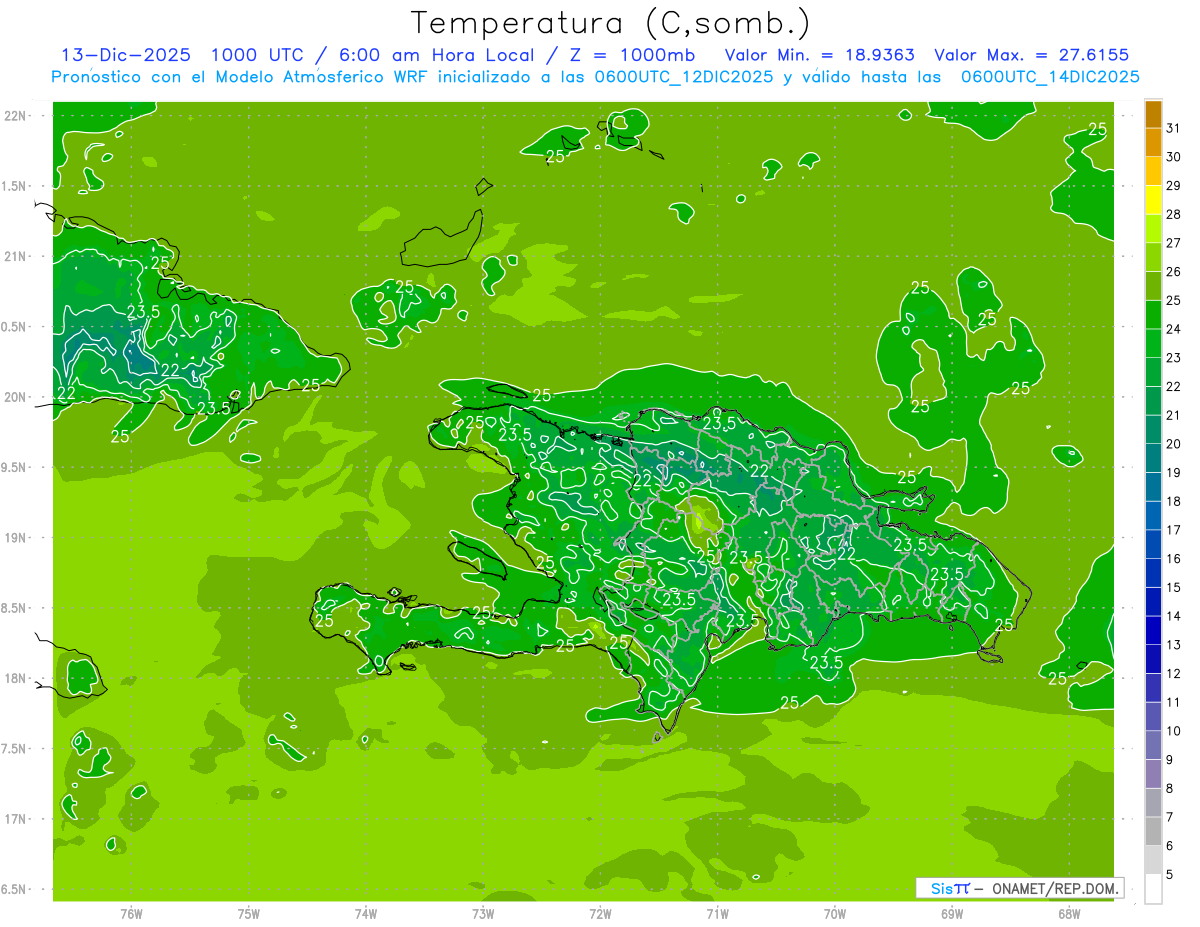Click the "21N" latitude label
Screen dimensions: 1200x927
tap(16, 256)
